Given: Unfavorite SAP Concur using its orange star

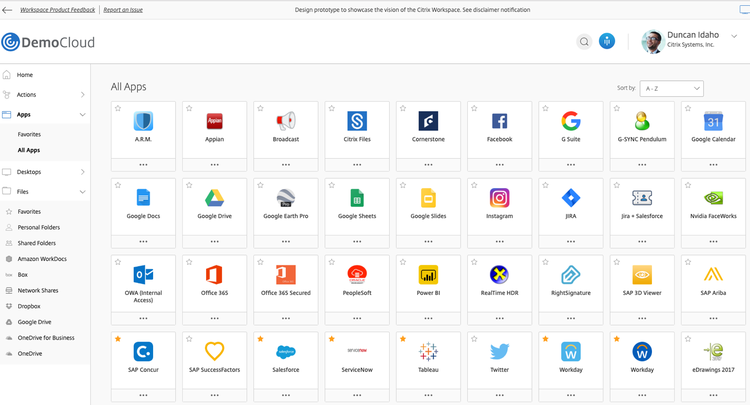Looking at the screenshot, I should click(118, 339).
